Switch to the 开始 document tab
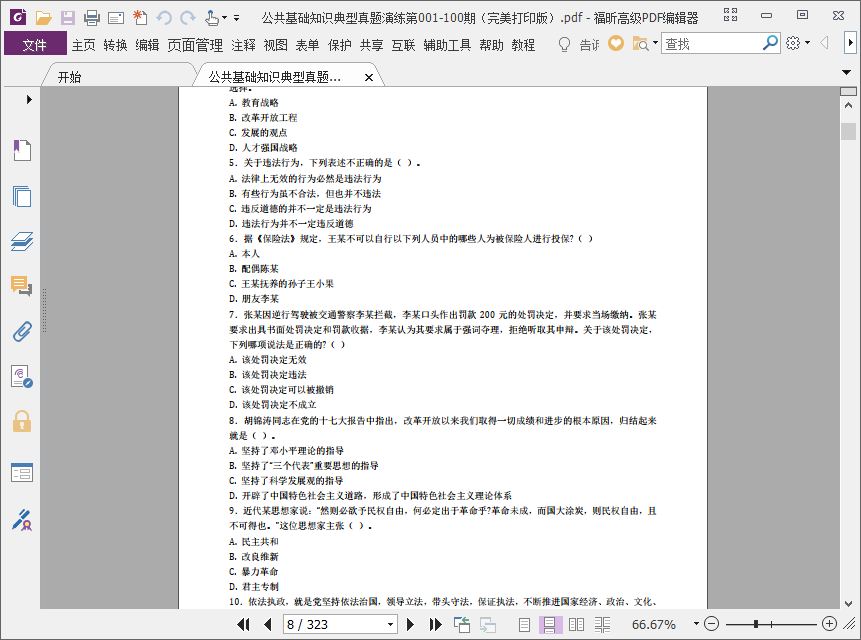861x640 pixels. [x=70, y=77]
